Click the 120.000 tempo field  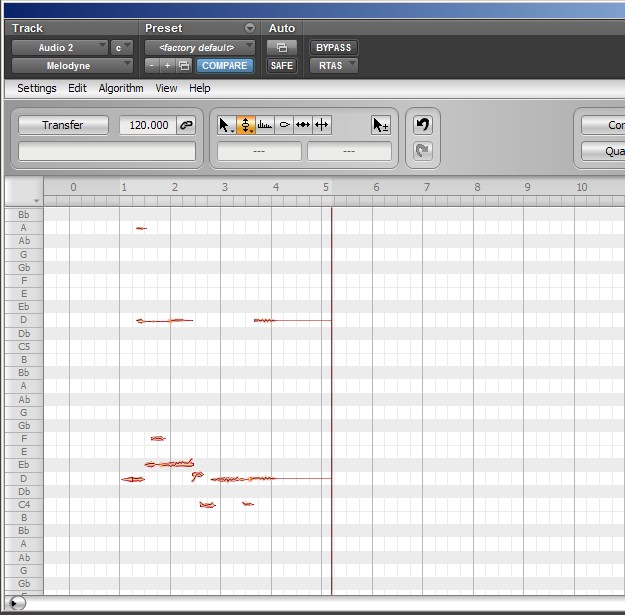[148, 125]
